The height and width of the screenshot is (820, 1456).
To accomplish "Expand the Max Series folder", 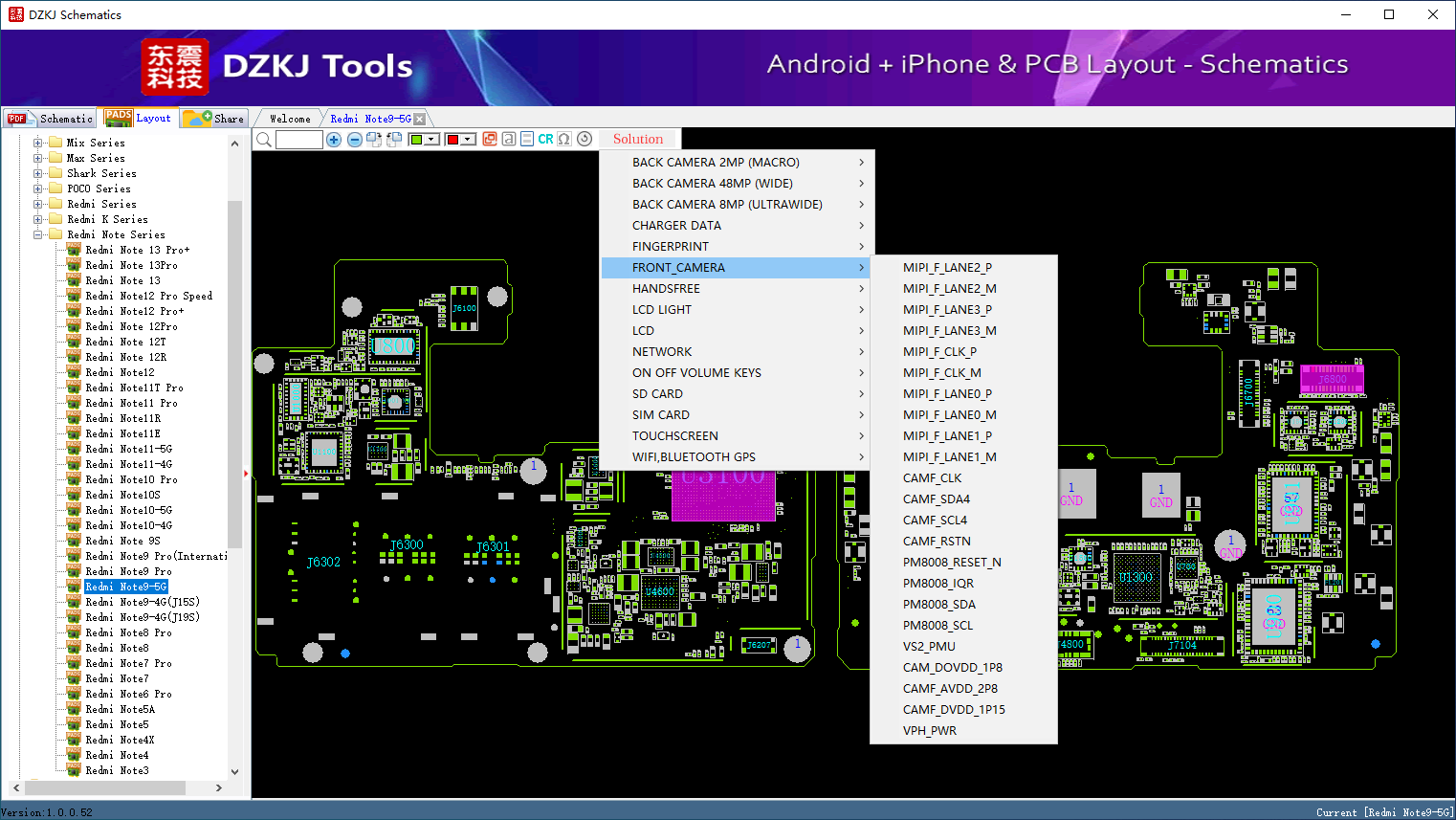I will pos(38,158).
